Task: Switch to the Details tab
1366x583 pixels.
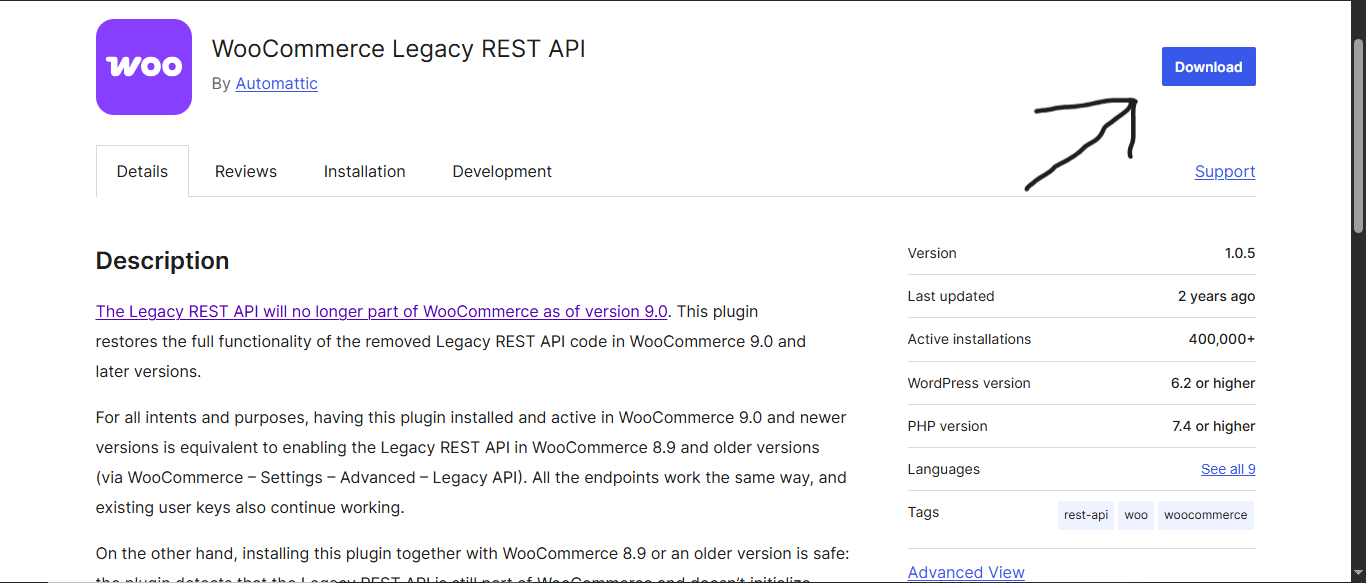Action: 142,171
